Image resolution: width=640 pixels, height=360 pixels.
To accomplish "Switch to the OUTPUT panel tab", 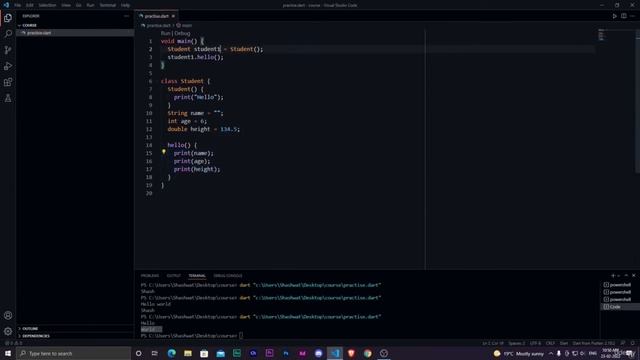I will [173, 276].
